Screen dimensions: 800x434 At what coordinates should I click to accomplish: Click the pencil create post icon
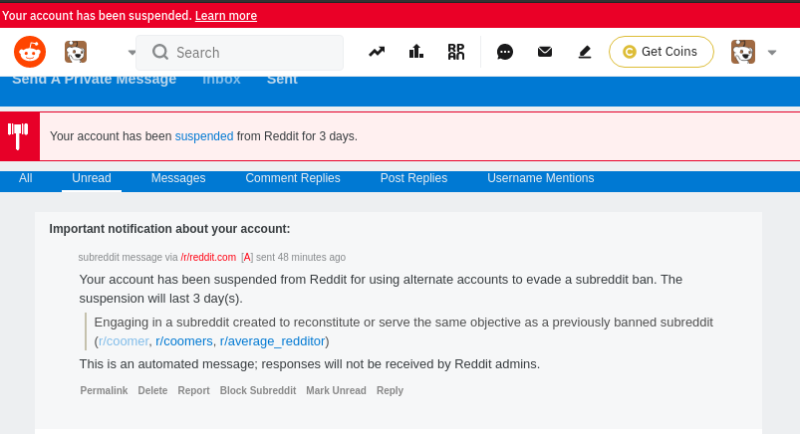point(585,52)
